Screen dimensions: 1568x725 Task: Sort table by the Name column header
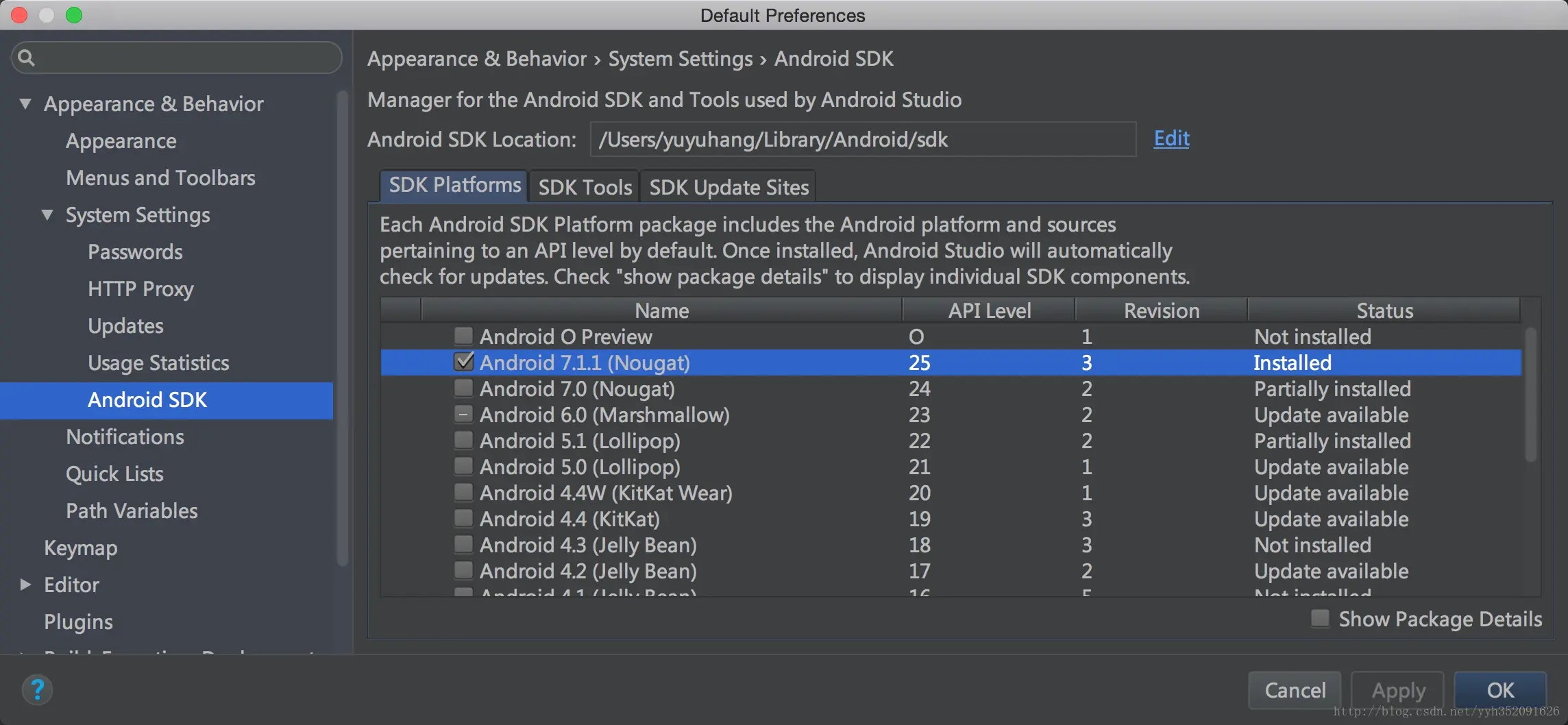coord(661,310)
